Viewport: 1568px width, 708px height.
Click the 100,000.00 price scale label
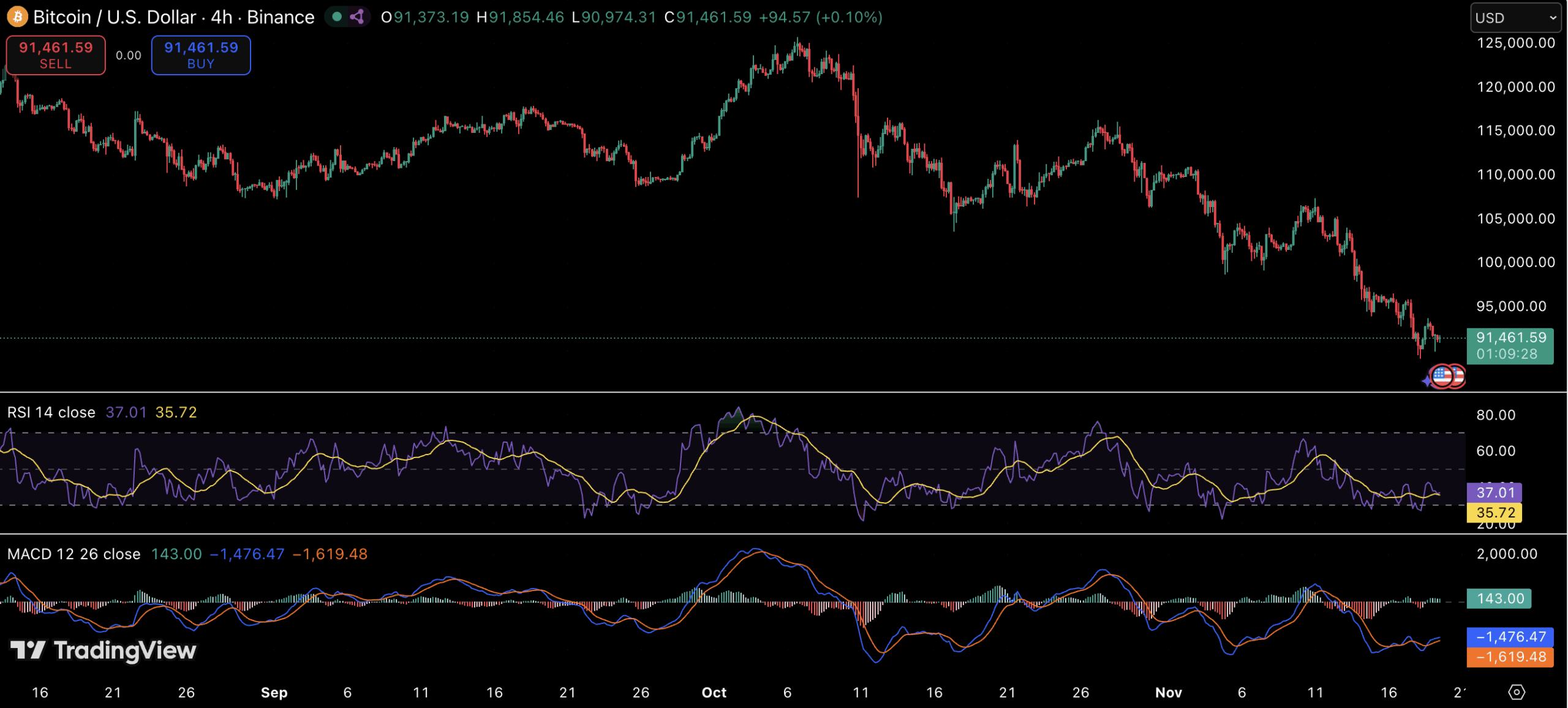point(1515,262)
